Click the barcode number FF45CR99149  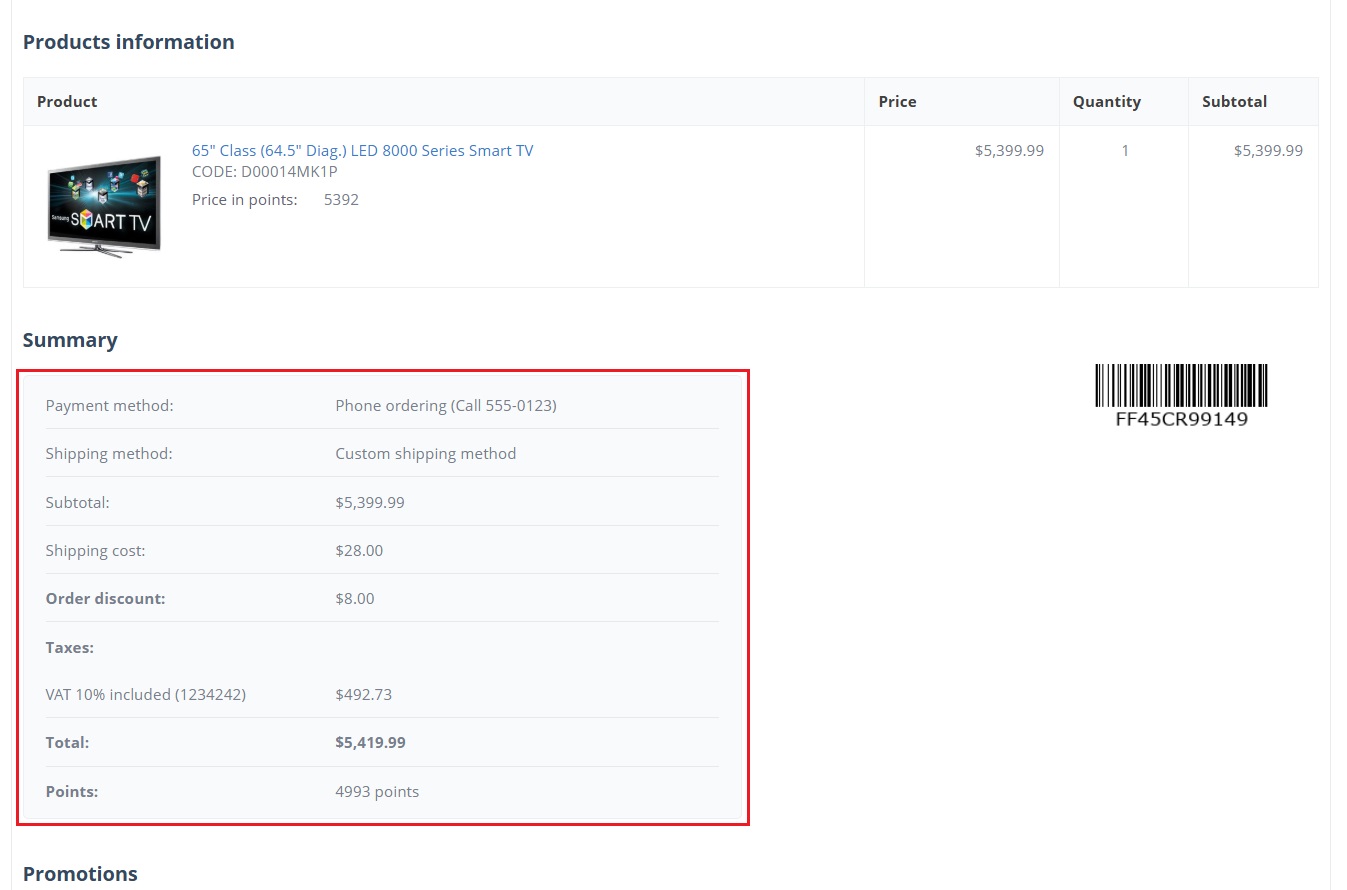coord(1181,420)
